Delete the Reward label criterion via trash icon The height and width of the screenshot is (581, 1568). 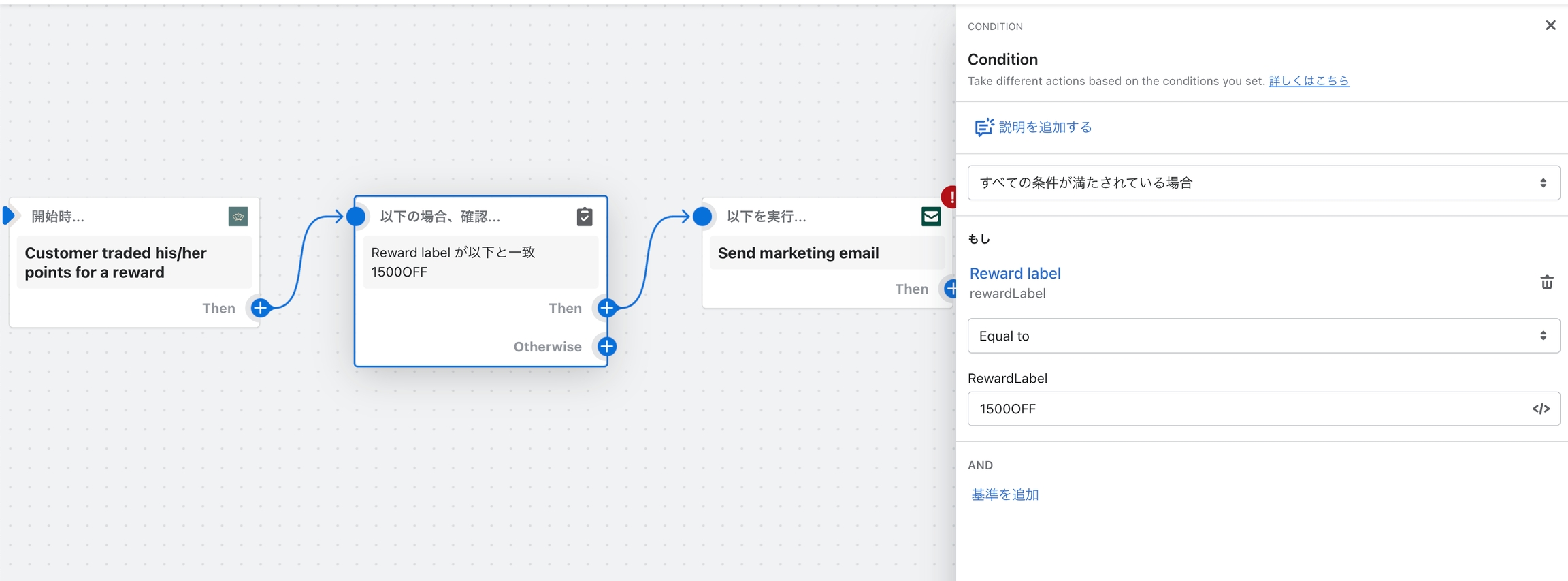coord(1546,282)
